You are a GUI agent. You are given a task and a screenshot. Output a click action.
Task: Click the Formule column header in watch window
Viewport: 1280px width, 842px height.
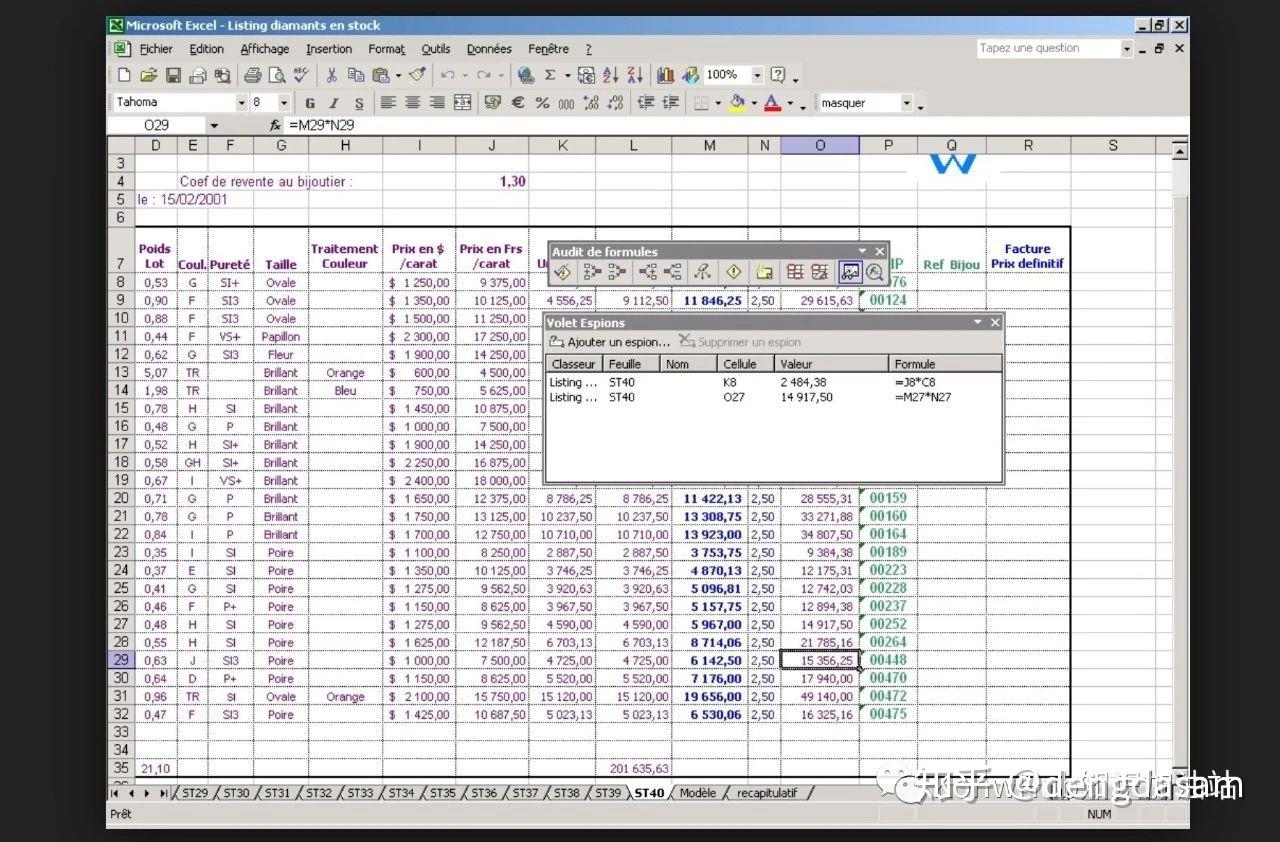(946, 364)
